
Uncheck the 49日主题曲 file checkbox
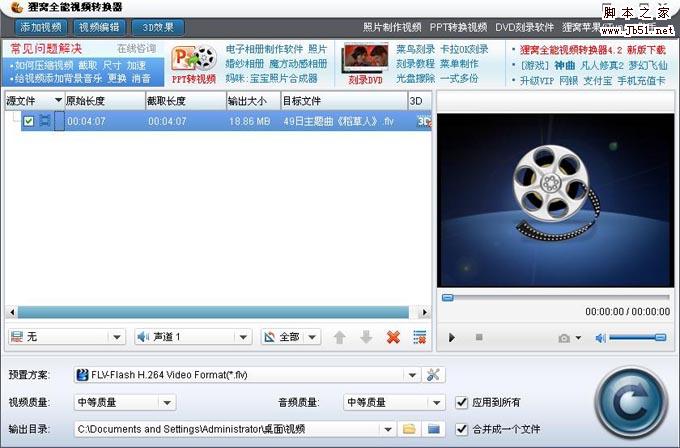[29, 121]
